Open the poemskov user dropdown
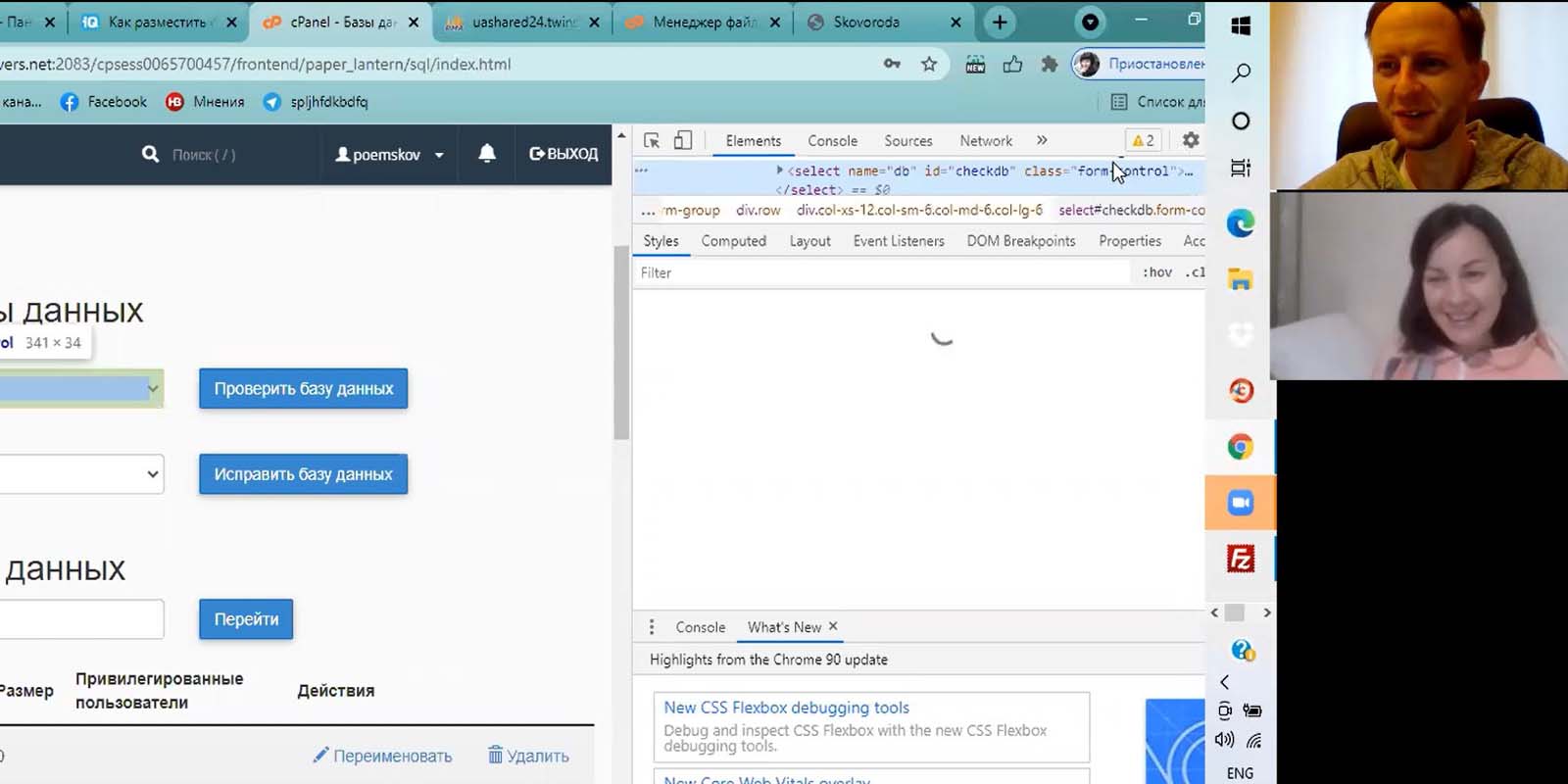 point(390,155)
